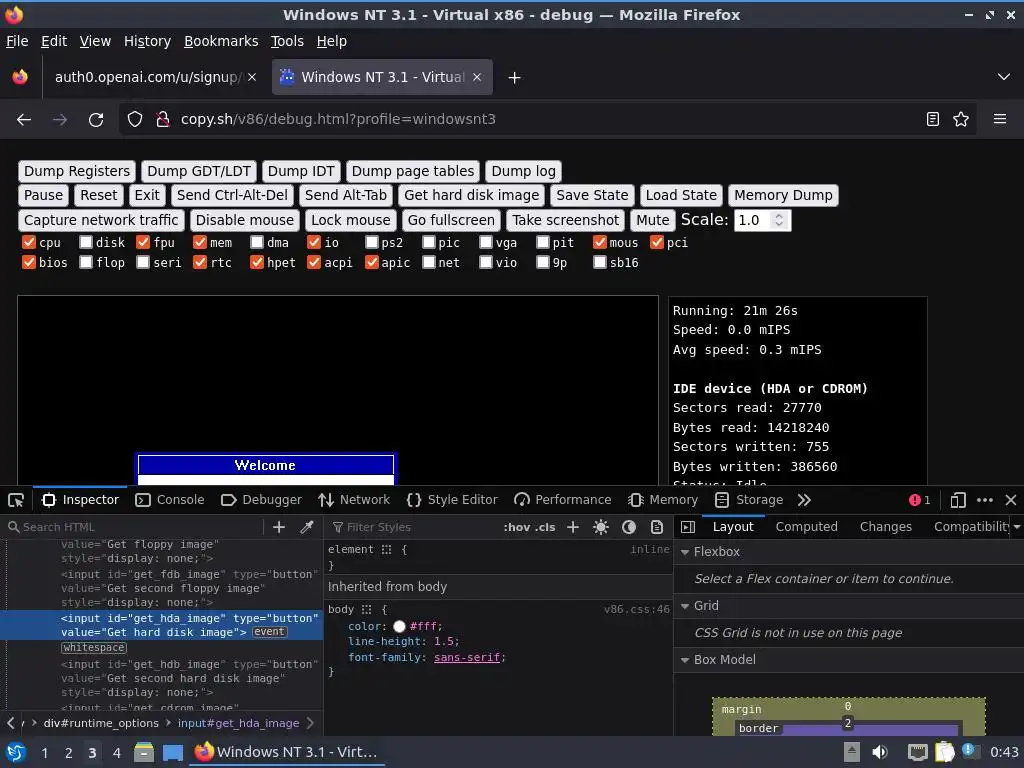The height and width of the screenshot is (768, 1024).
Task: Click Take screenshot button
Action: [x=566, y=220]
